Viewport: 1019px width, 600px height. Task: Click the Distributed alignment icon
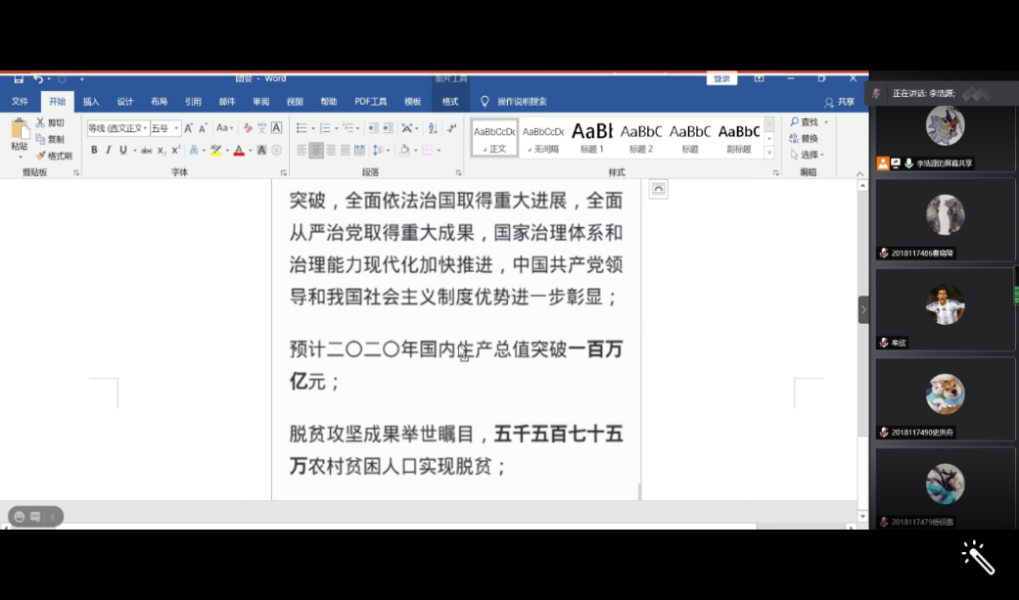tap(359, 150)
